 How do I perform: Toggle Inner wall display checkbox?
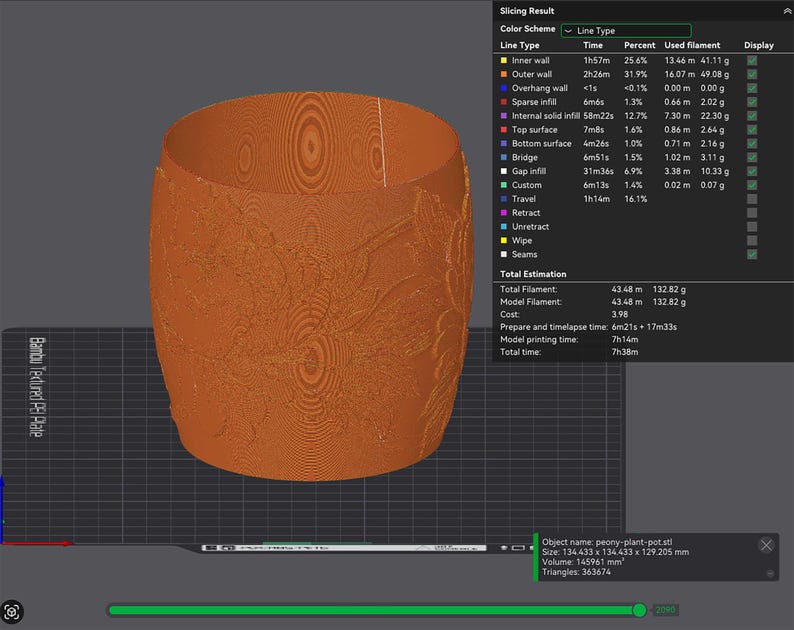coord(752,60)
